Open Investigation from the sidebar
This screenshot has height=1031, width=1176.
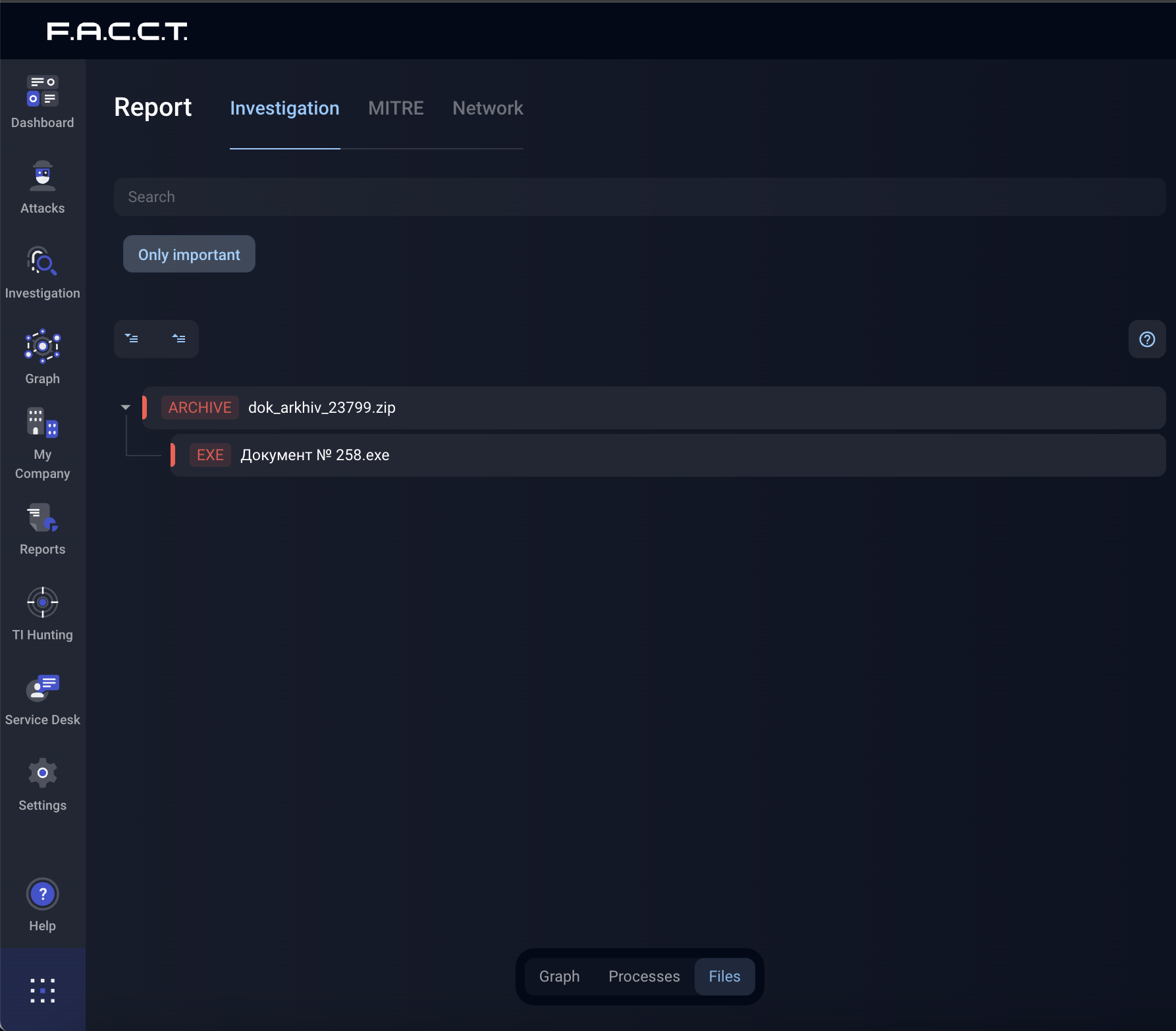coord(42,273)
